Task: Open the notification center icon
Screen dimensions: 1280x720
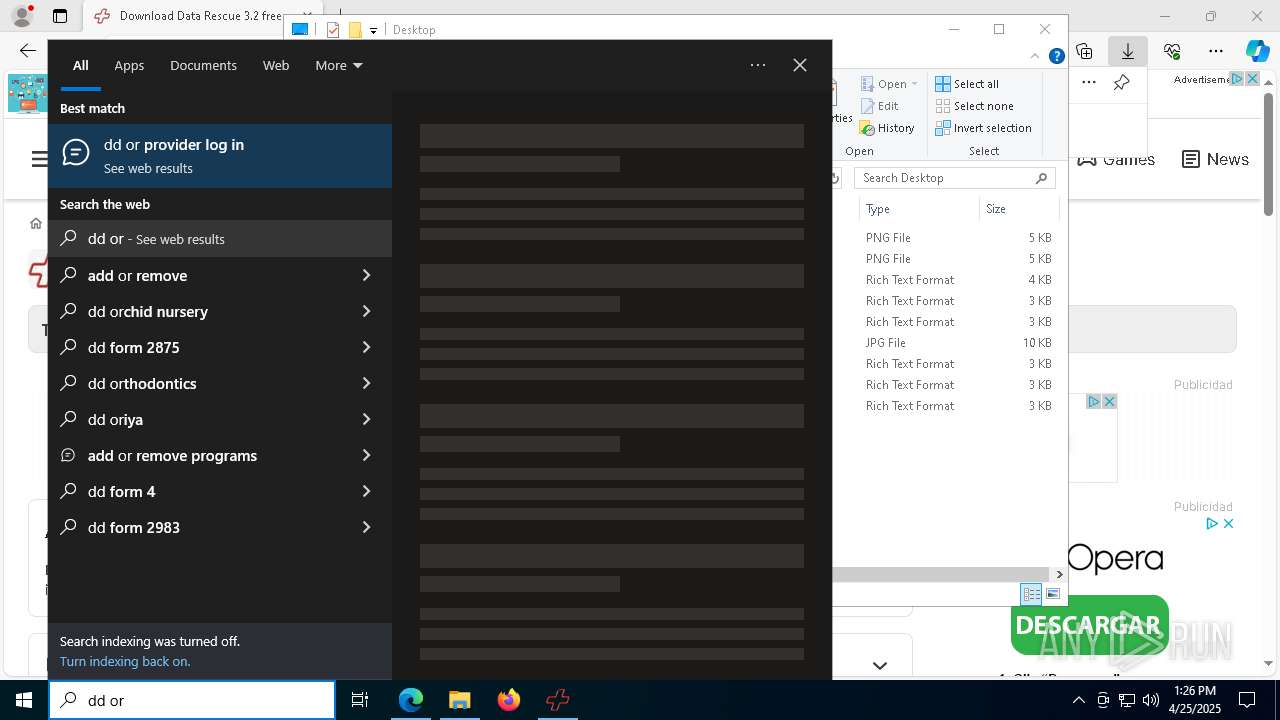Action: click(1248, 700)
